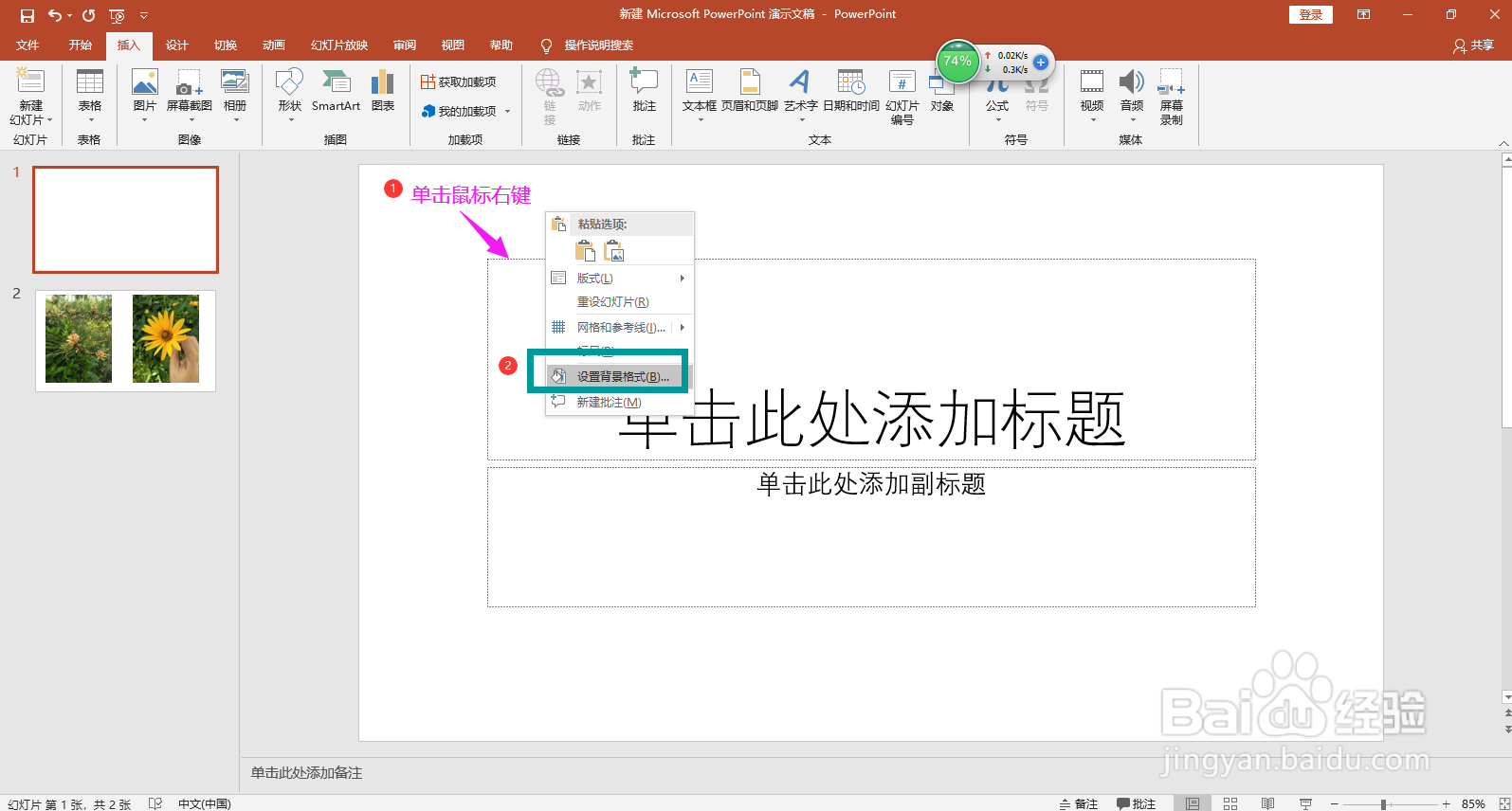This screenshot has width=1512, height=811.
Task: Choose paste as picture icon
Action: 614,251
